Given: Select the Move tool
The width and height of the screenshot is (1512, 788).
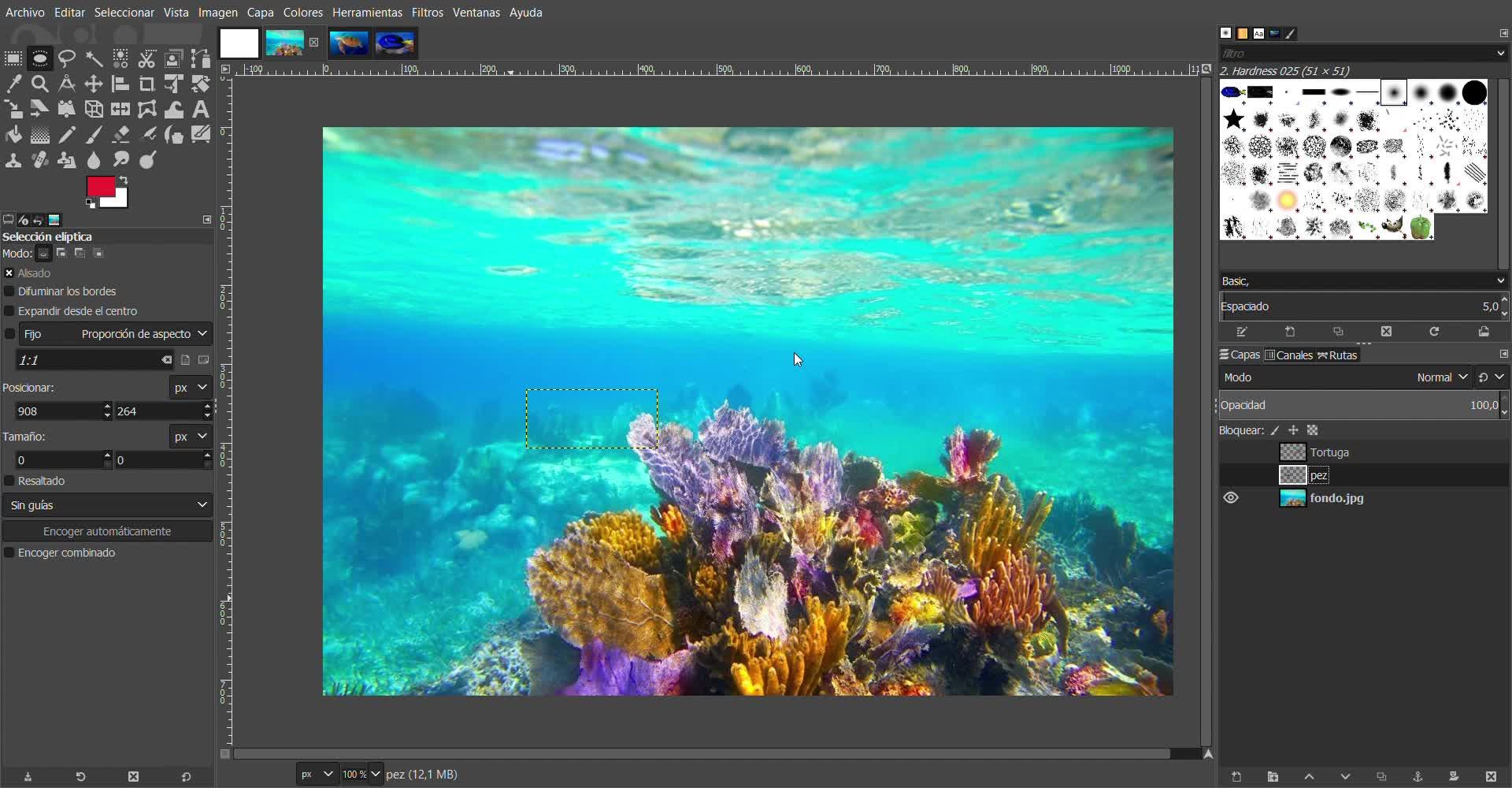Looking at the screenshot, I should (94, 84).
